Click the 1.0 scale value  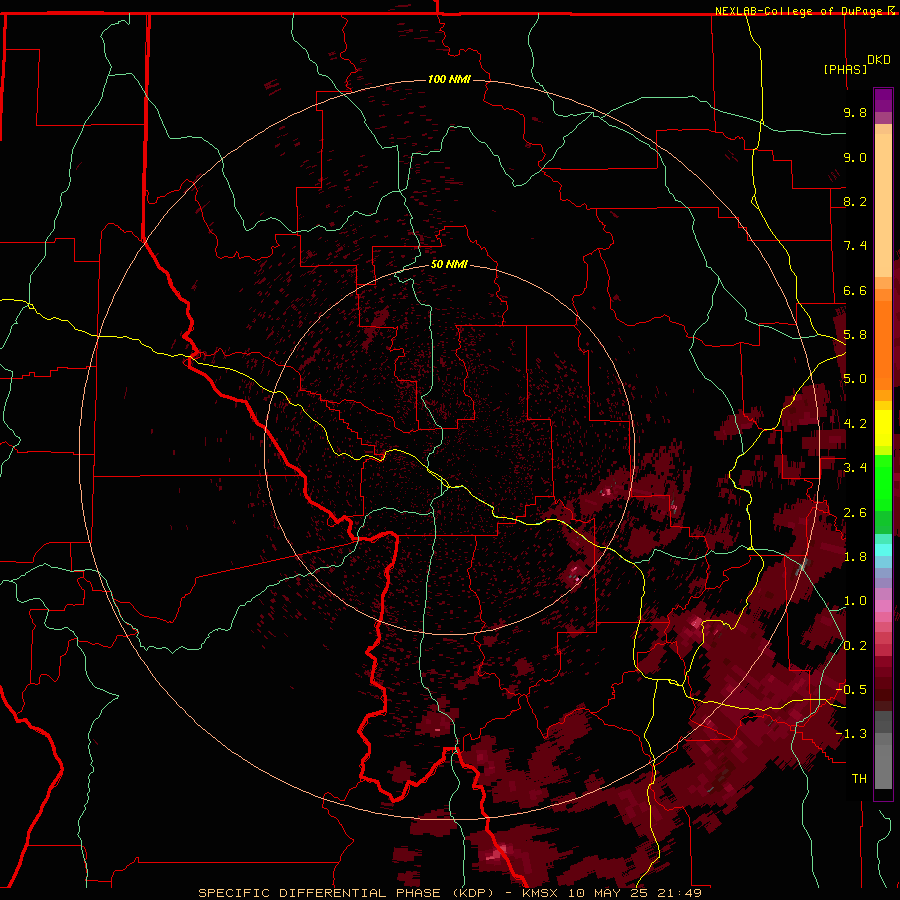855,601
